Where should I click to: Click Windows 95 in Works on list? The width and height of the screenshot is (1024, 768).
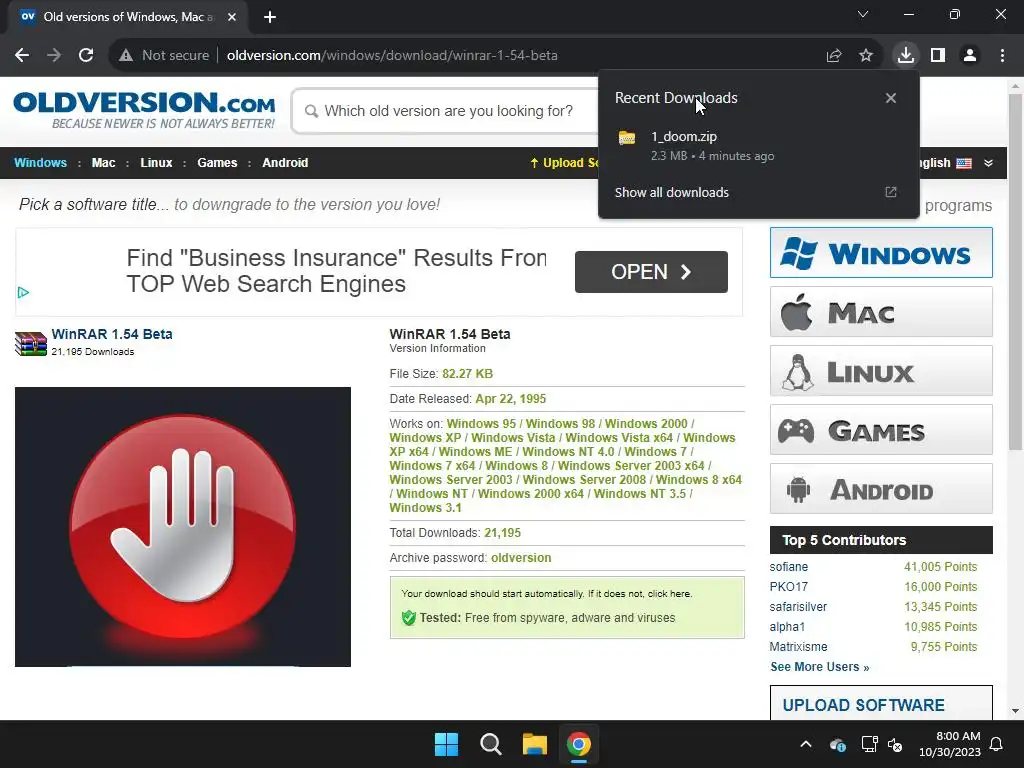481,424
